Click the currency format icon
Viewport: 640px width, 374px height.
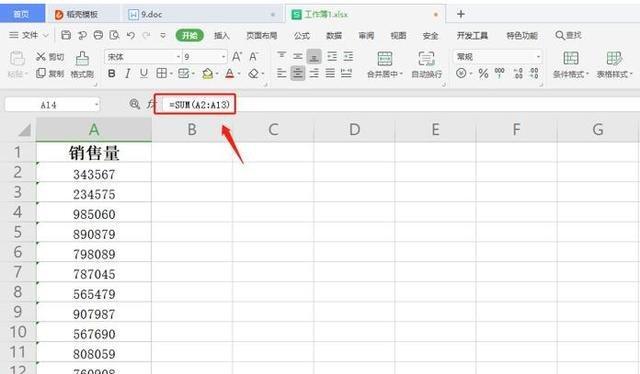[x=461, y=73]
